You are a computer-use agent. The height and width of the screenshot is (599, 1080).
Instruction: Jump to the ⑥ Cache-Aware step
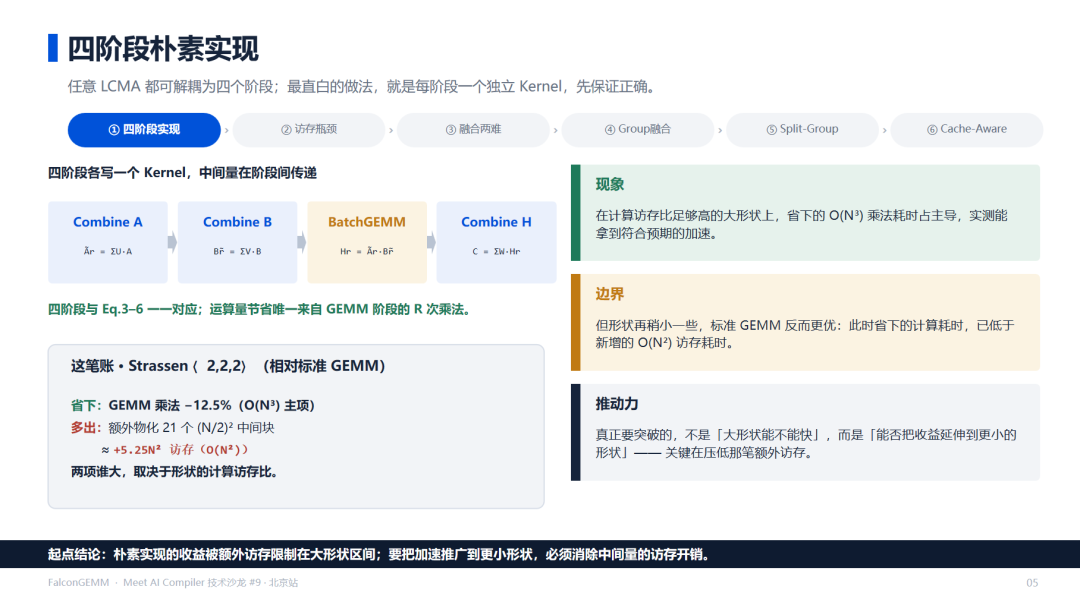tap(967, 129)
